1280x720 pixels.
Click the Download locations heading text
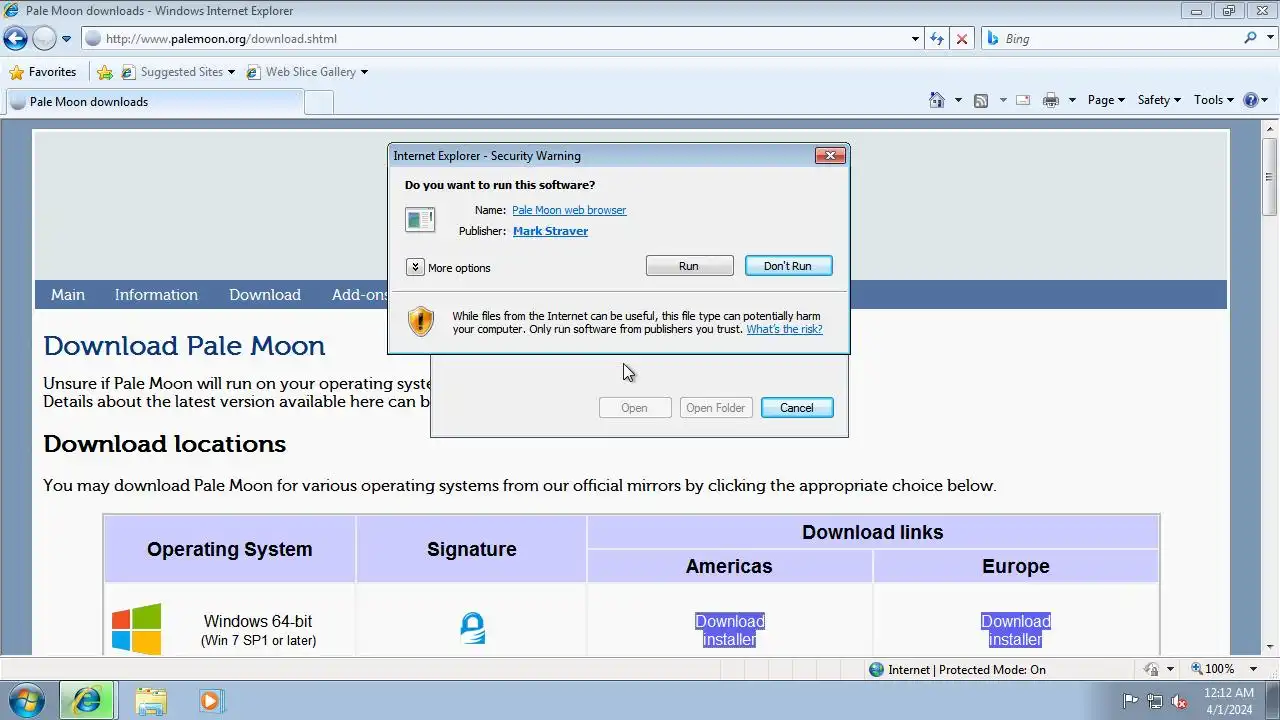click(164, 444)
